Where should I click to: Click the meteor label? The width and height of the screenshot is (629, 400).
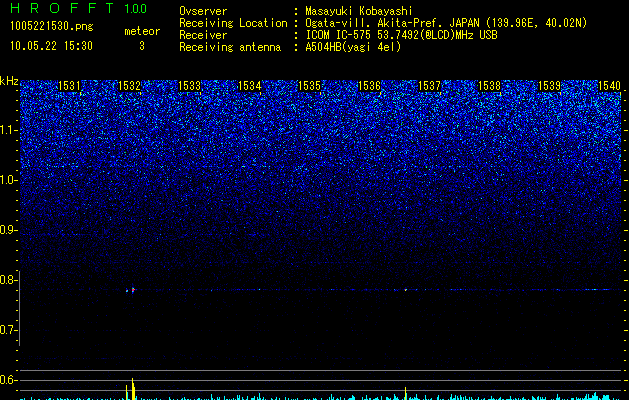(142, 31)
